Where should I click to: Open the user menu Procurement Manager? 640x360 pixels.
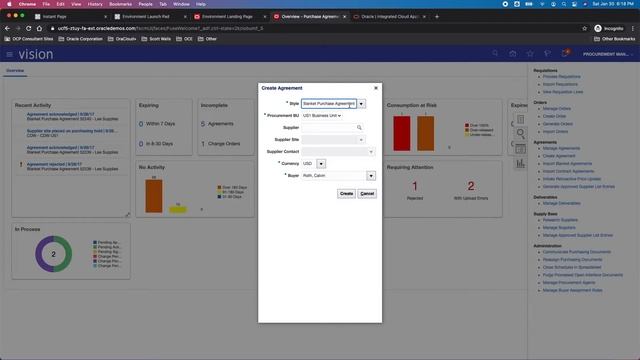[608, 54]
